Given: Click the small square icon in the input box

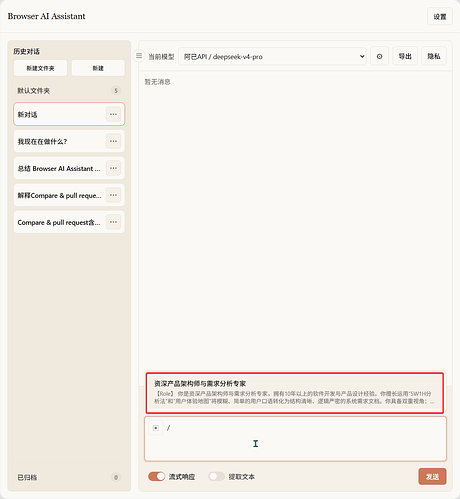Looking at the screenshot, I should coord(156,428).
